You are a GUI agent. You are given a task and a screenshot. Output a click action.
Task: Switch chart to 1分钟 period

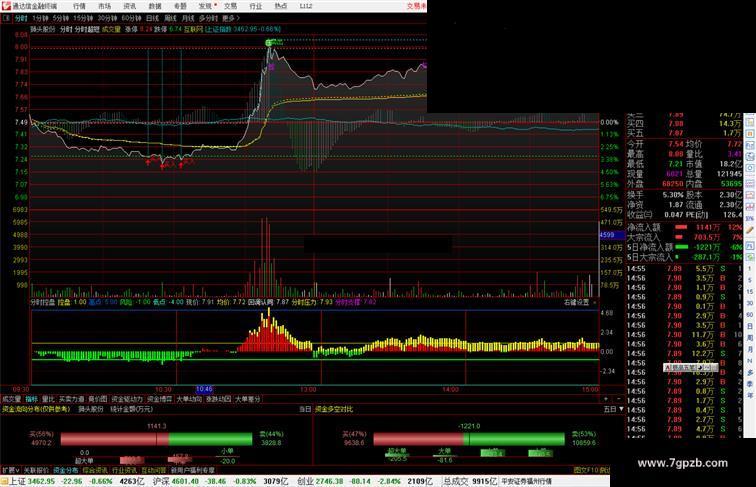(x=40, y=18)
